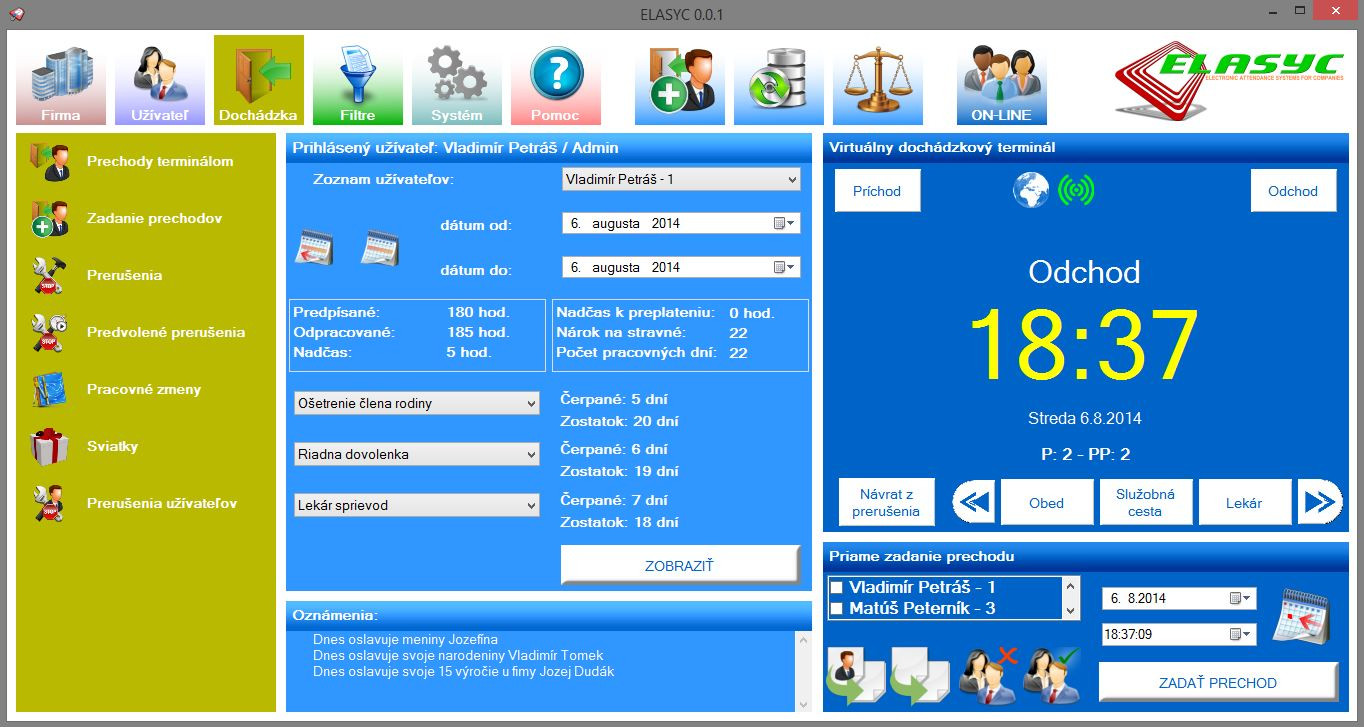This screenshot has width=1364, height=727.
Task: Open the Filtre funnel section
Action: (x=358, y=81)
